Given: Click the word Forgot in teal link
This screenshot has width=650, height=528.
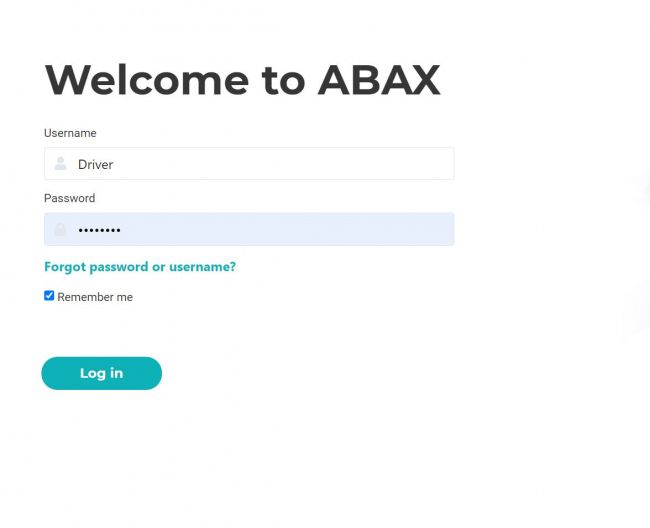Looking at the screenshot, I should coord(65,266).
